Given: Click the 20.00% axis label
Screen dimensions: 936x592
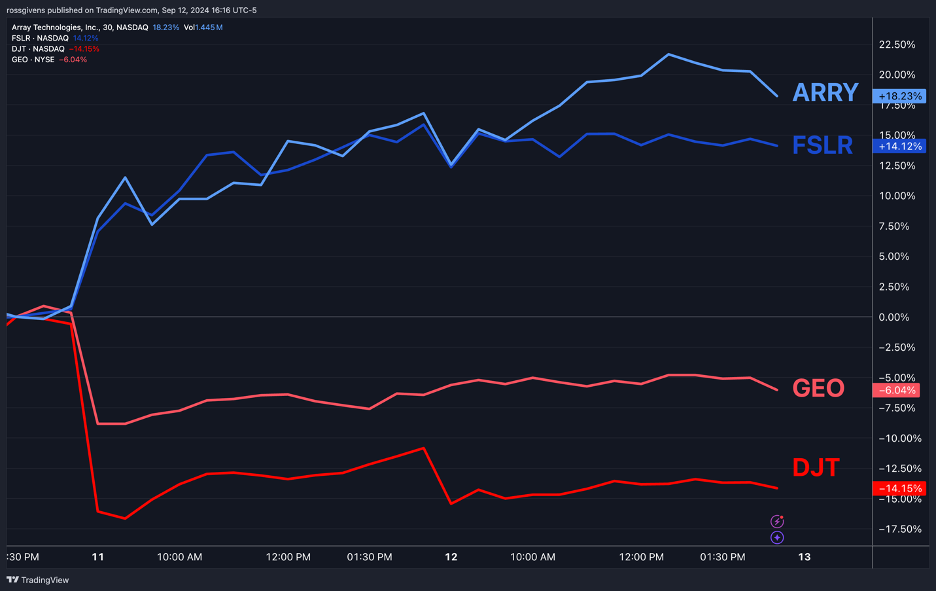Looking at the screenshot, I should pos(897,75).
